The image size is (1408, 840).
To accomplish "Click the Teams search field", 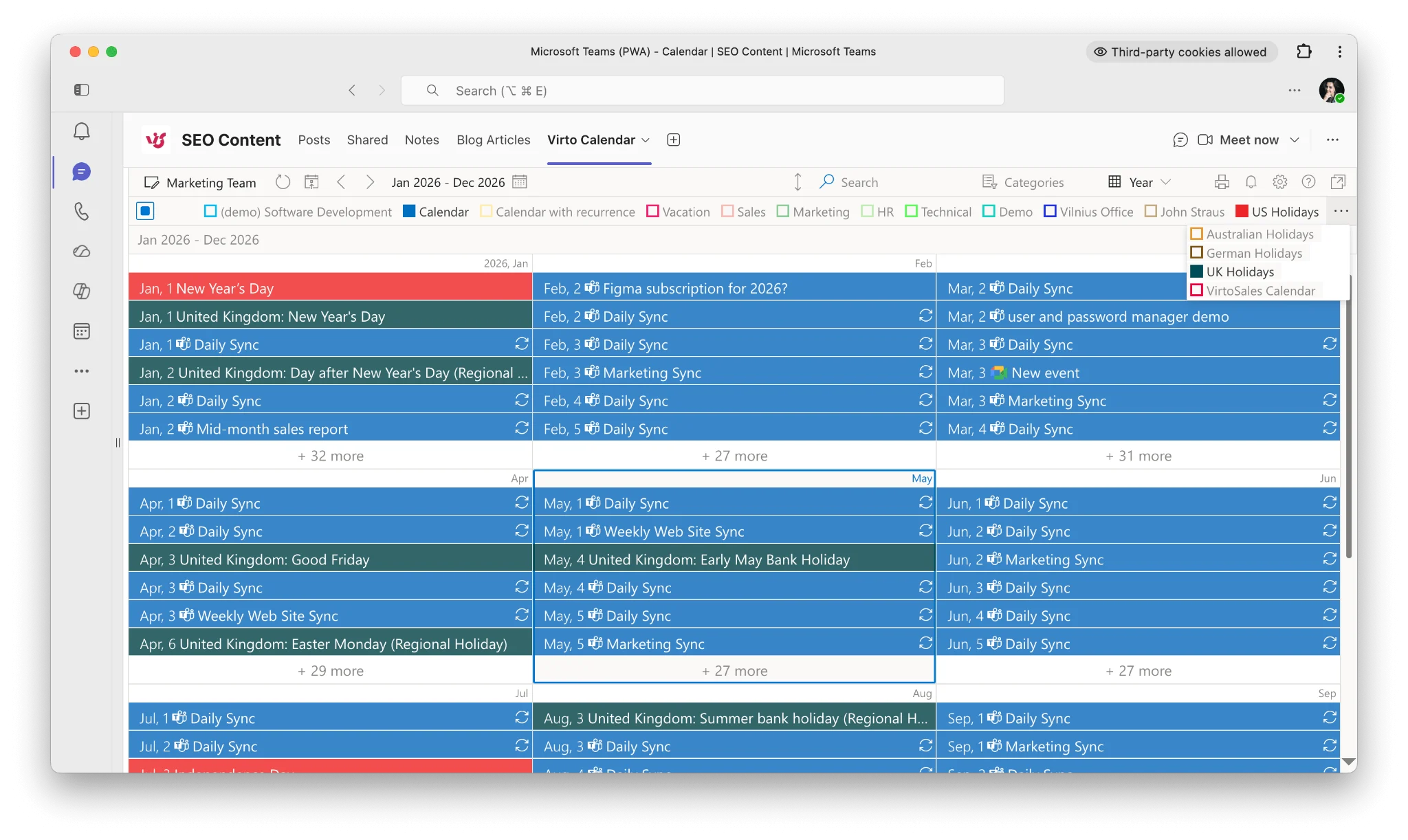I will [703, 90].
